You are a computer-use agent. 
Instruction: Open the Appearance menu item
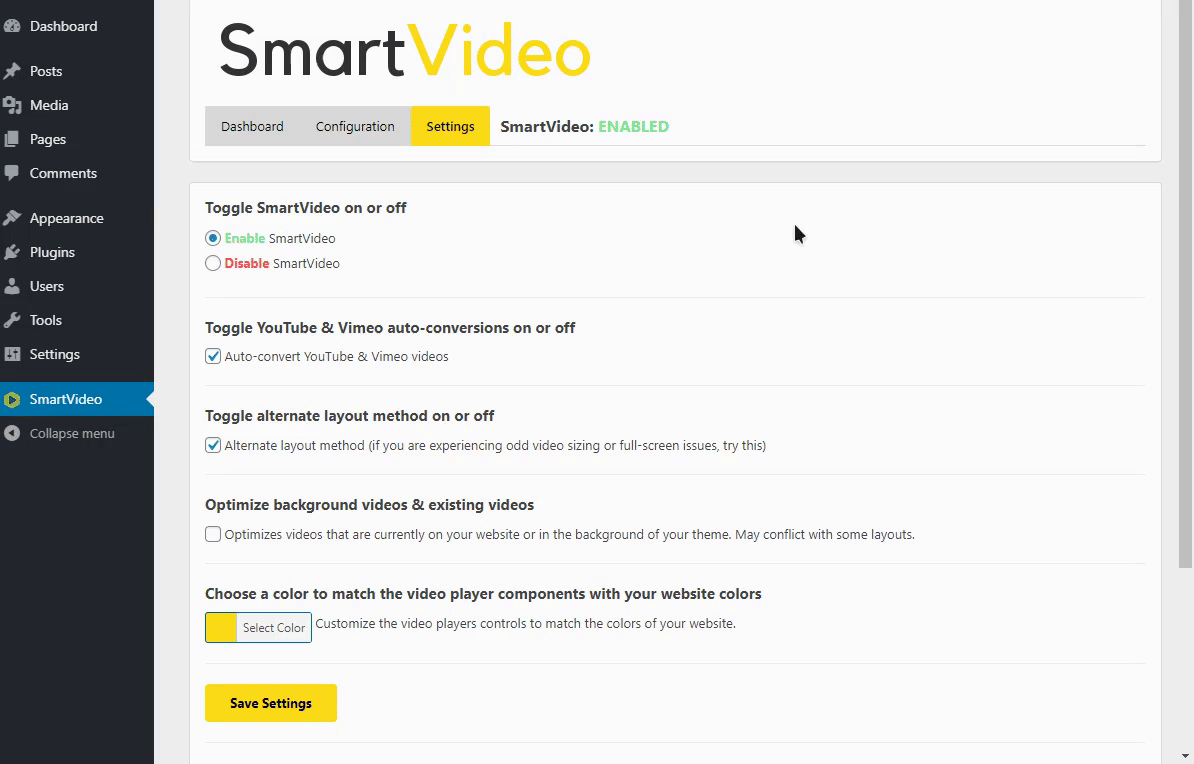pyautogui.click(x=66, y=218)
